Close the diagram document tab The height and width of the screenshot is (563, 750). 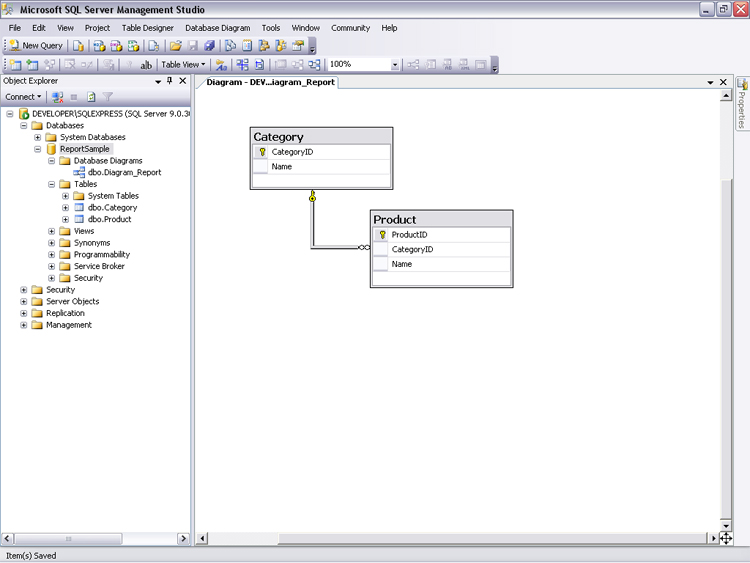tap(723, 82)
